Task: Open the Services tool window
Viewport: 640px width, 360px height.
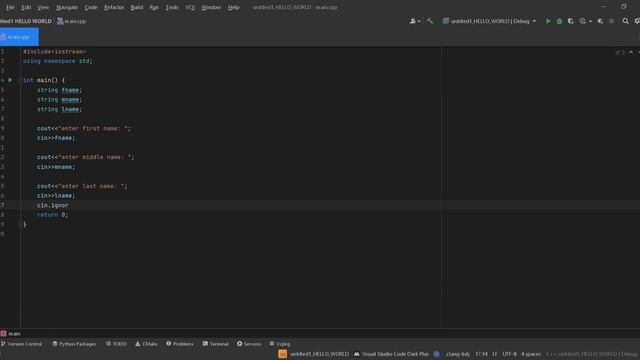Action: click(249, 344)
